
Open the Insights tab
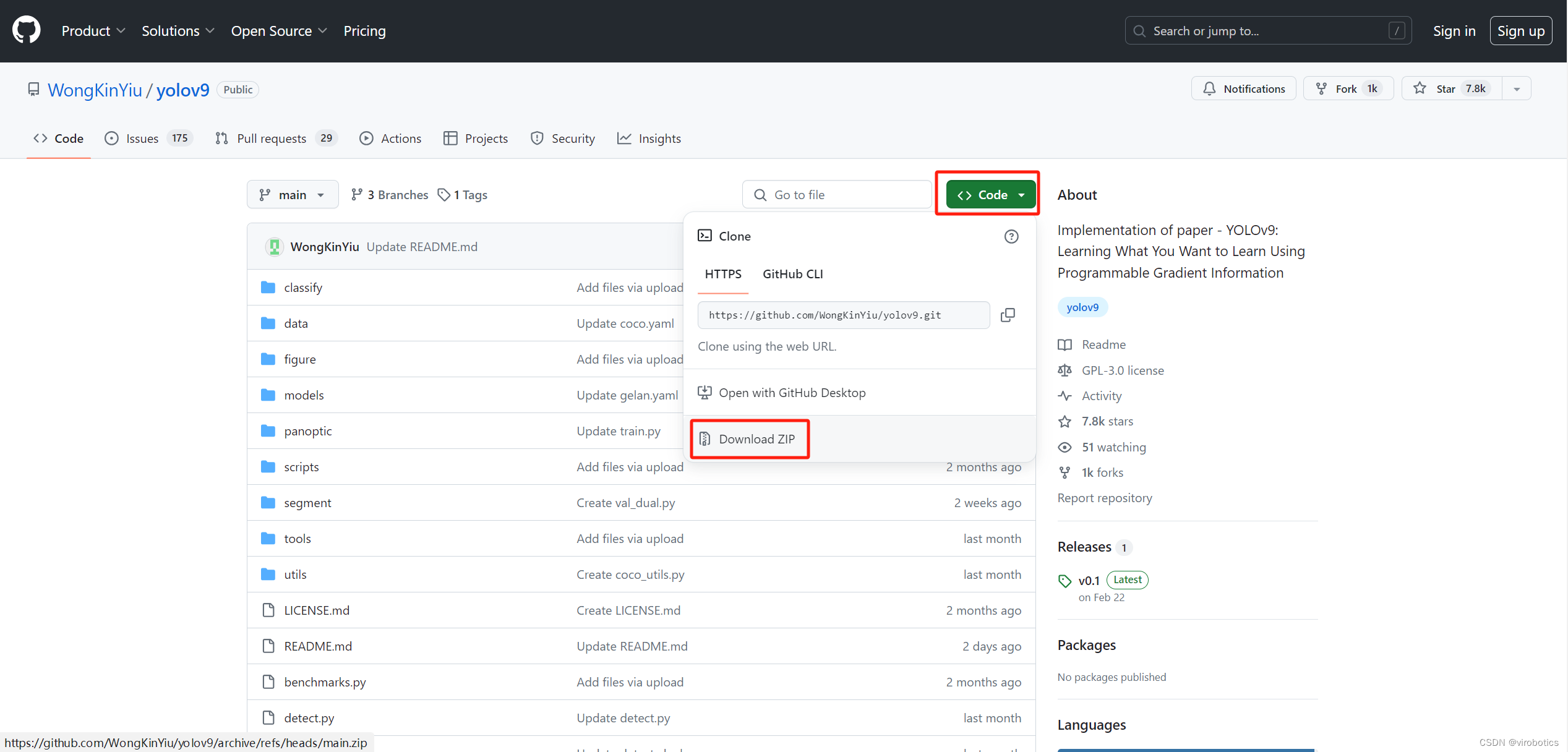coord(649,139)
